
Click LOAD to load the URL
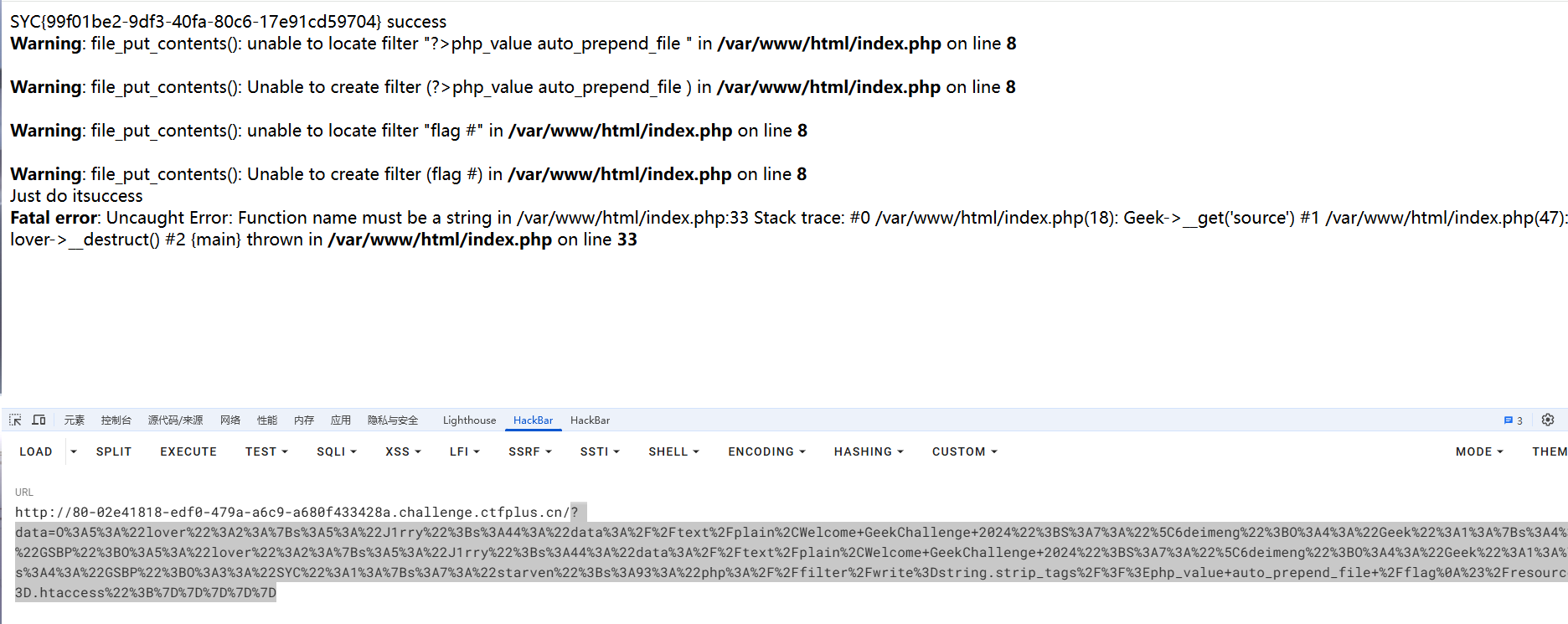pyautogui.click(x=36, y=451)
